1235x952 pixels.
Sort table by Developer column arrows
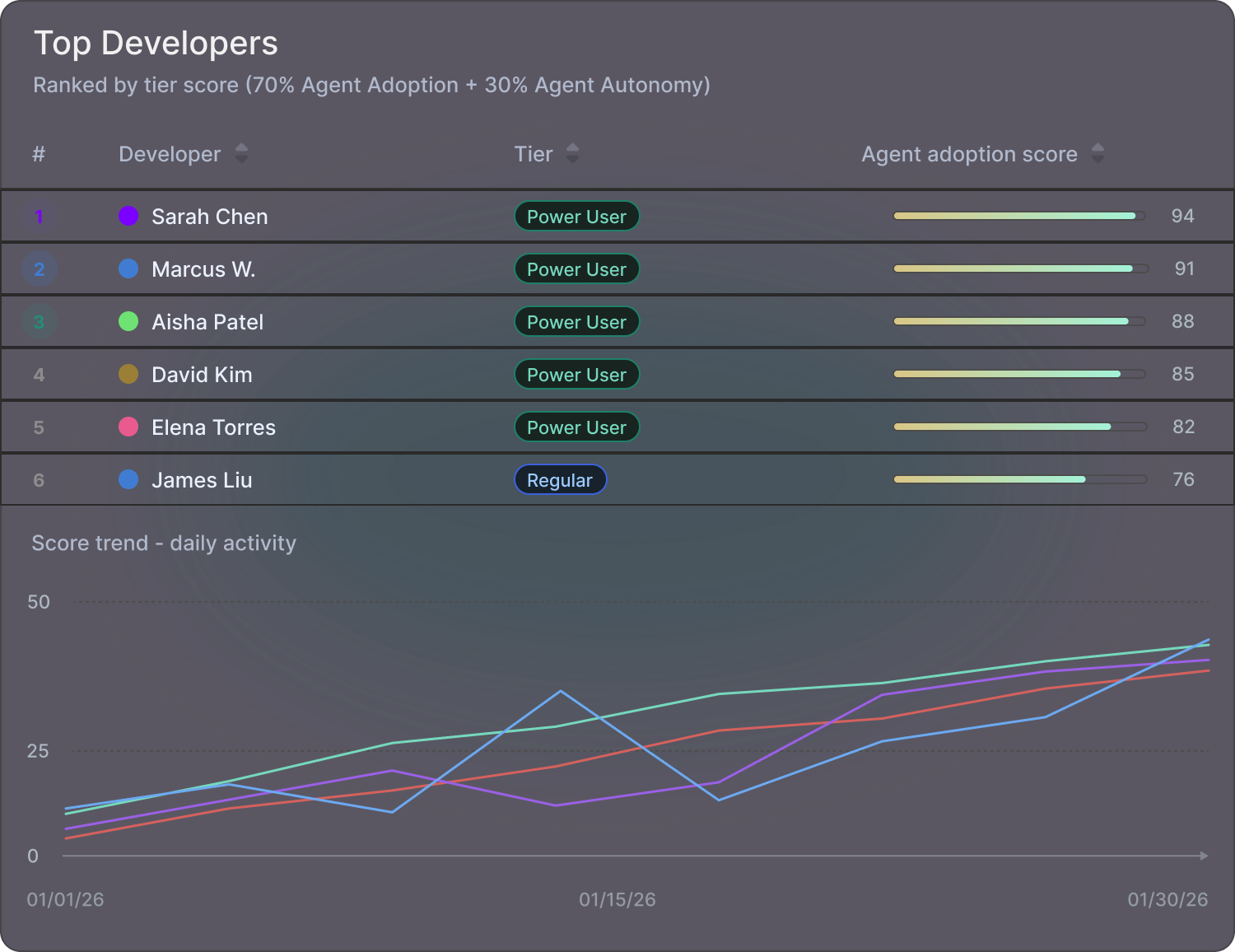[241, 153]
